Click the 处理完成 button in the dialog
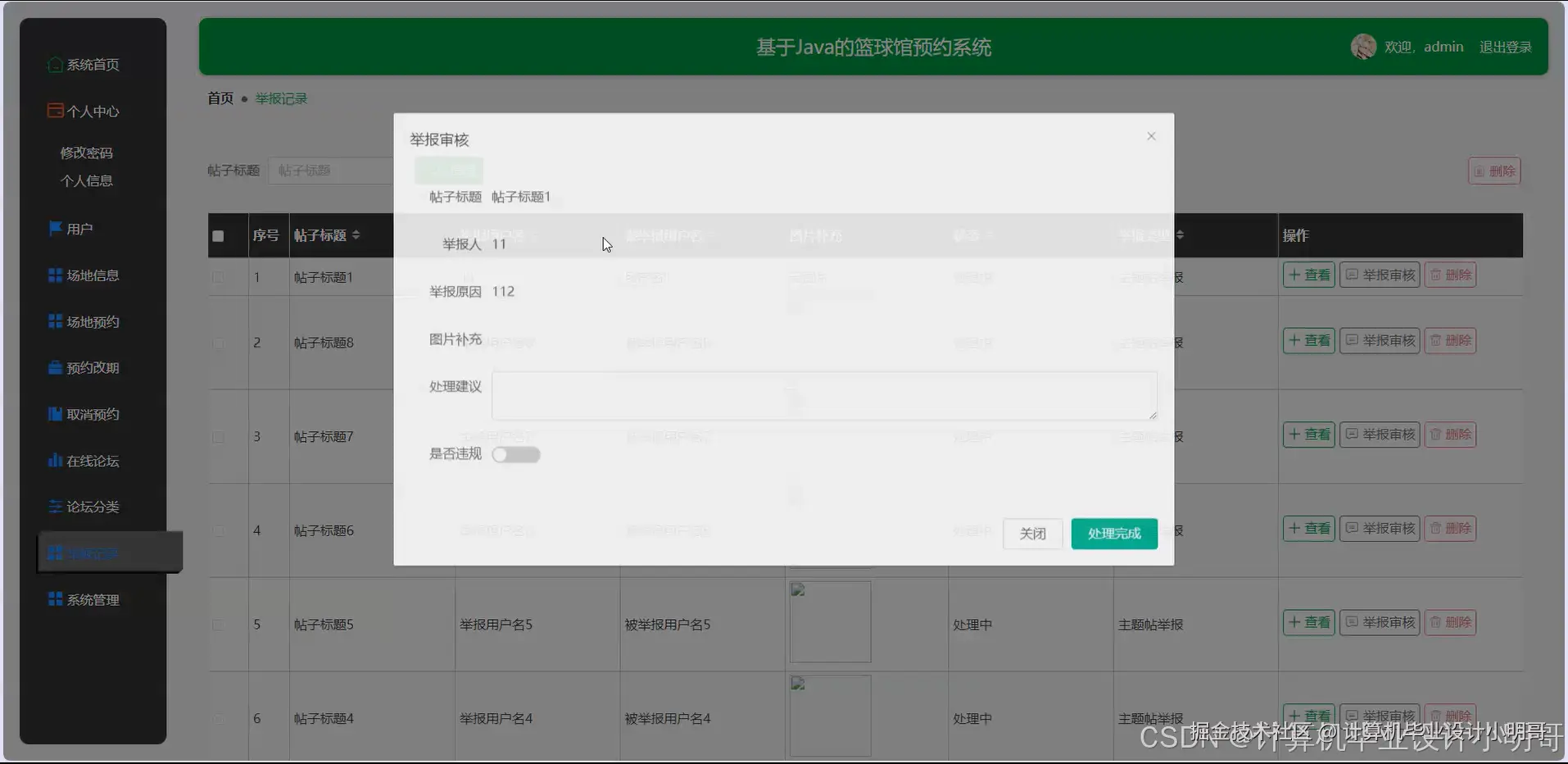1568x764 pixels. coord(1113,533)
